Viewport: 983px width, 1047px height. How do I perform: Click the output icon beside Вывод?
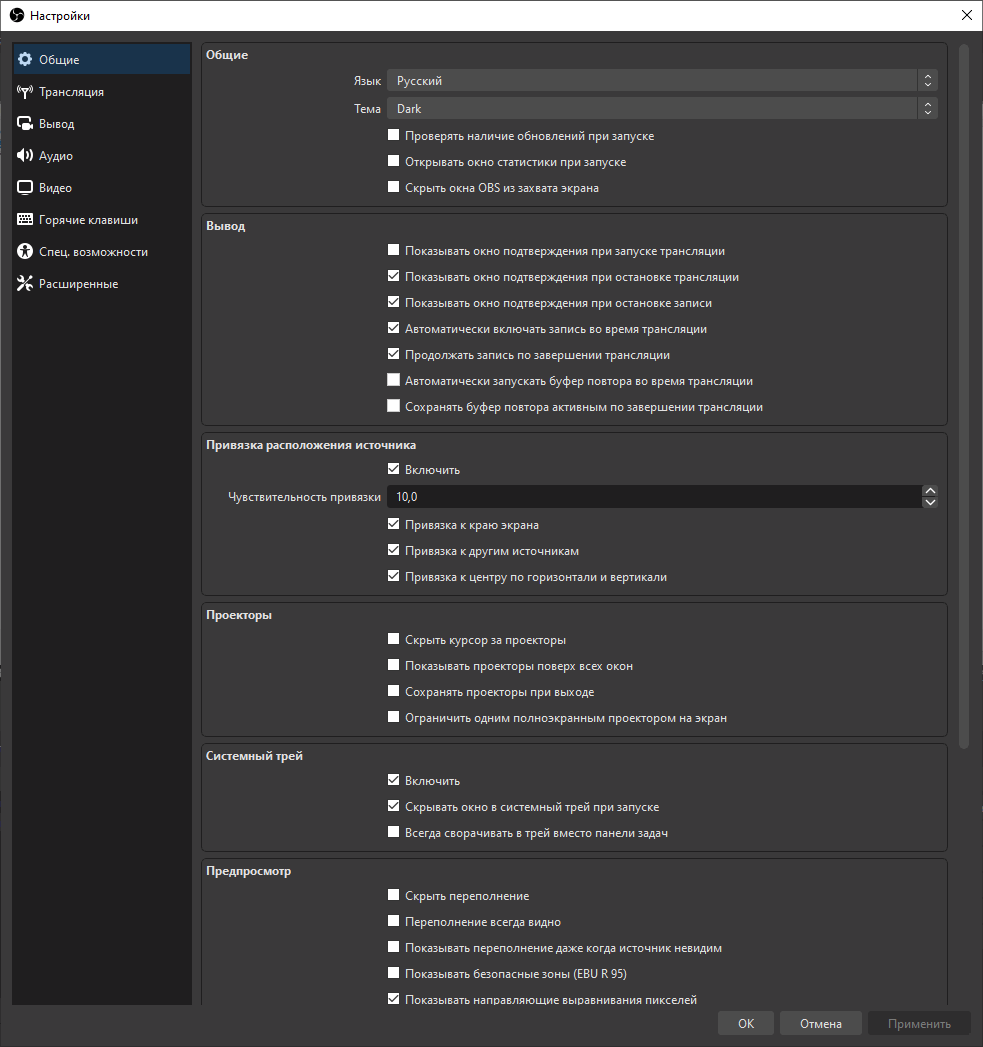coord(25,124)
